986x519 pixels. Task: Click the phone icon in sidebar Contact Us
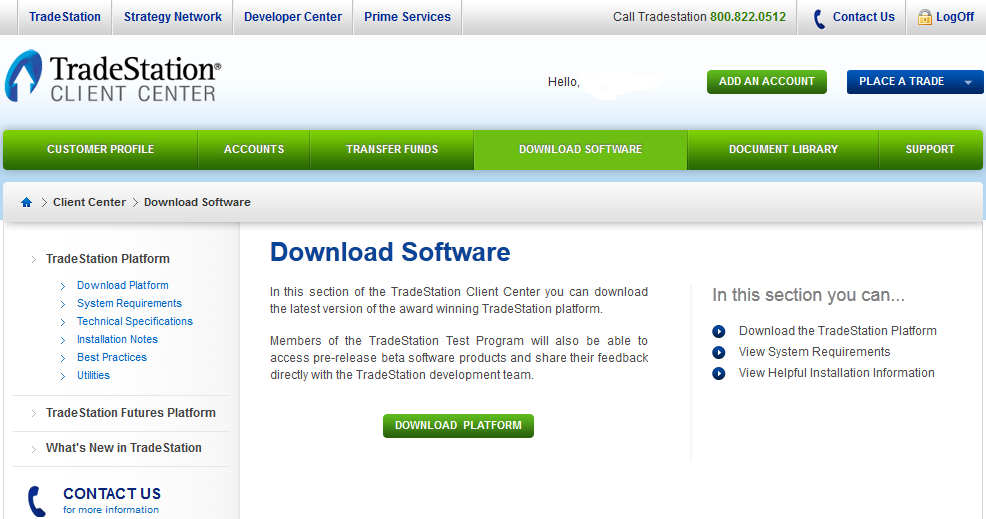[37, 501]
